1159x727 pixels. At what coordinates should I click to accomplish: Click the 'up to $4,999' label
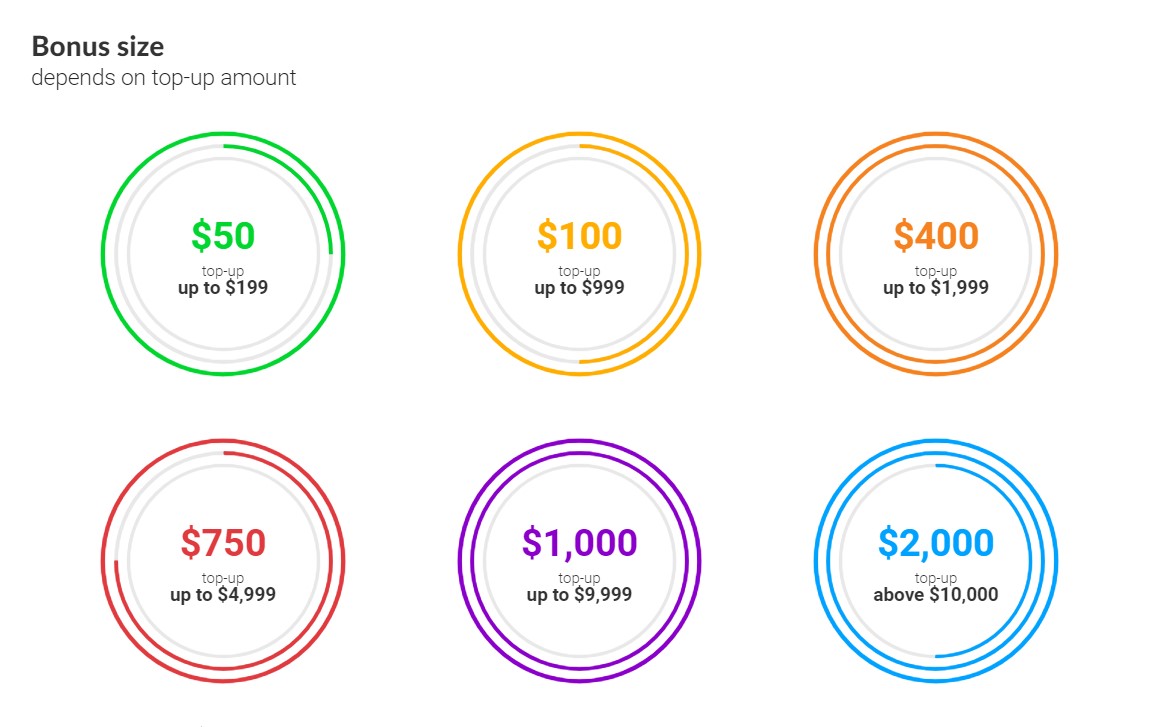pos(223,595)
